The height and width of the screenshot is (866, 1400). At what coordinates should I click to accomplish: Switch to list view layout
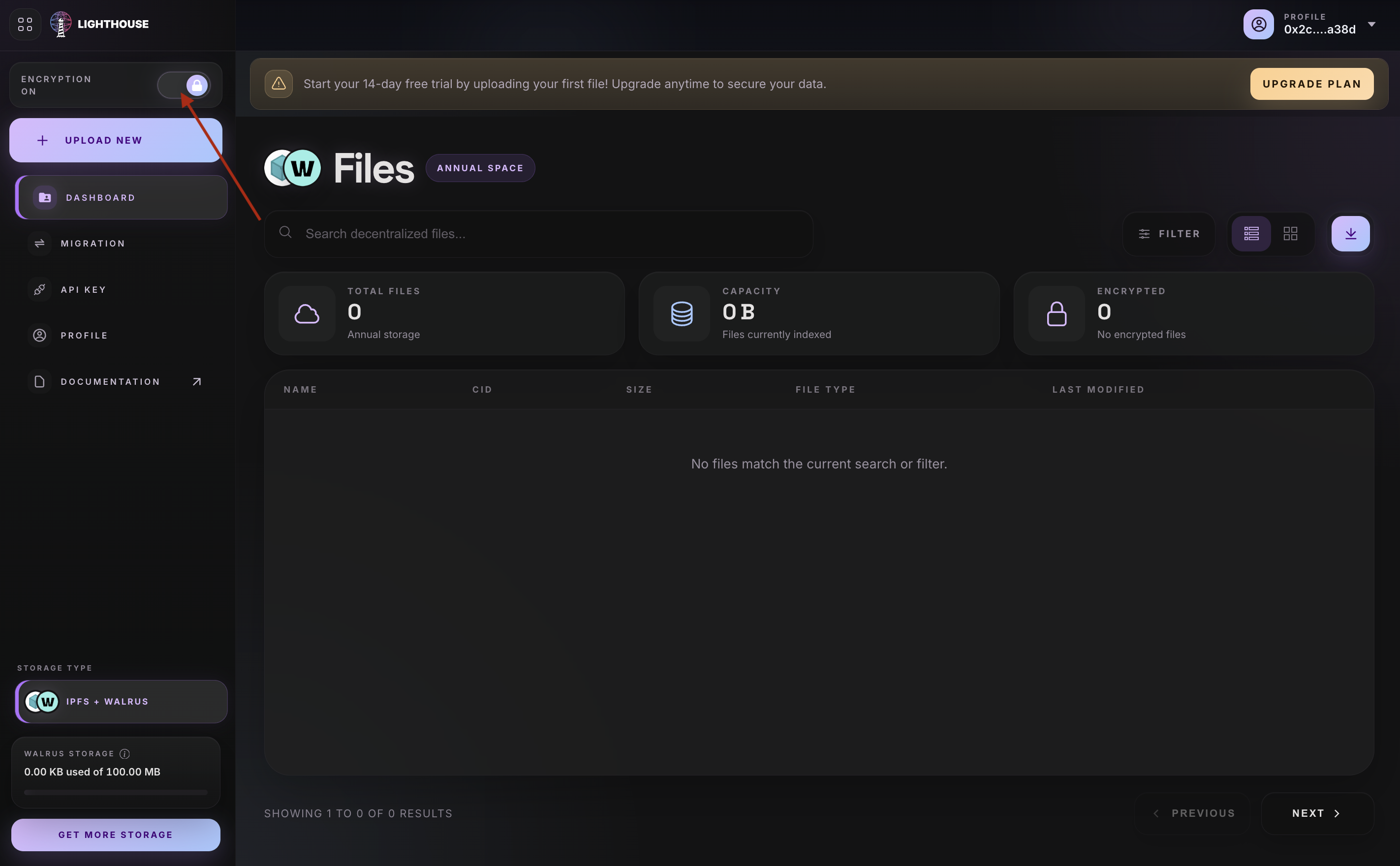click(x=1251, y=234)
